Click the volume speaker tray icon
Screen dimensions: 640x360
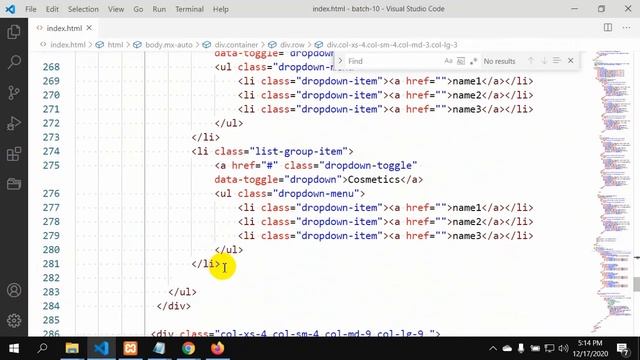(x=563, y=349)
